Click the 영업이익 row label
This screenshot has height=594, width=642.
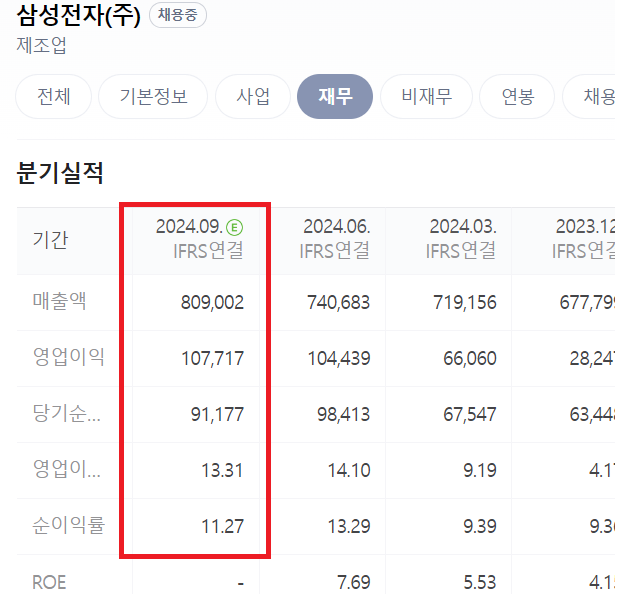[68, 357]
